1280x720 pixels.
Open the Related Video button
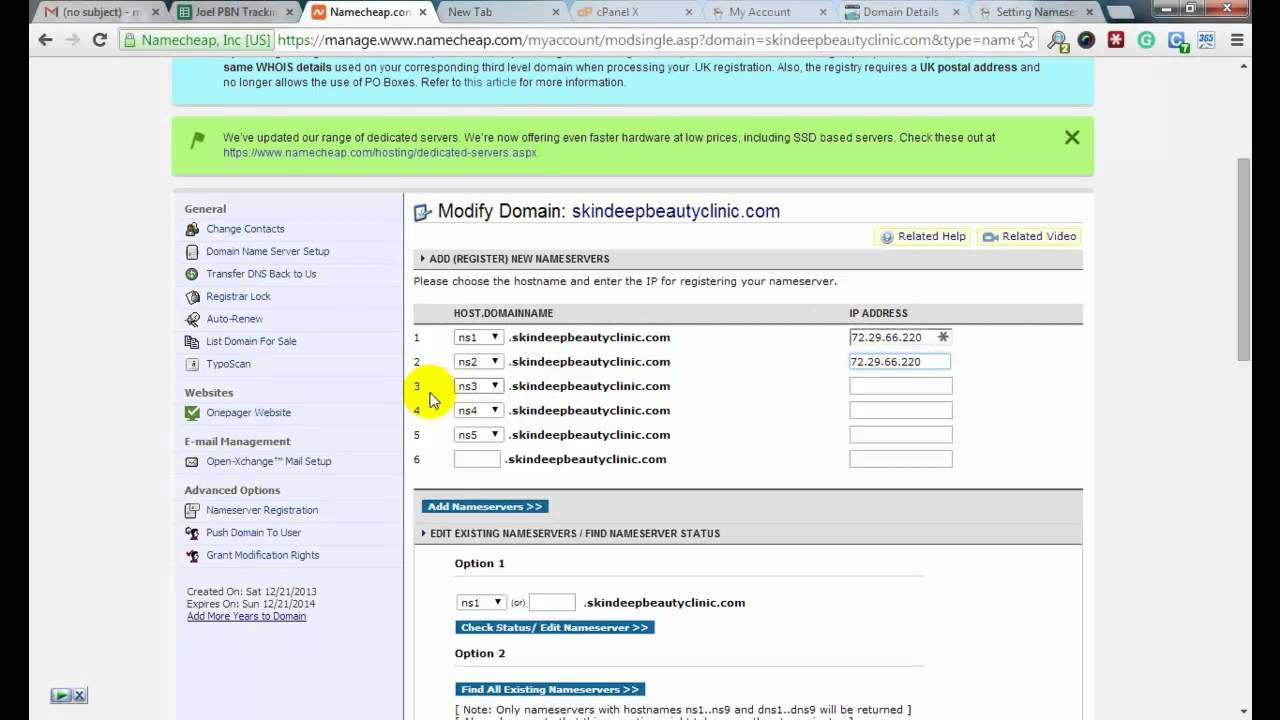pyautogui.click(x=1029, y=236)
